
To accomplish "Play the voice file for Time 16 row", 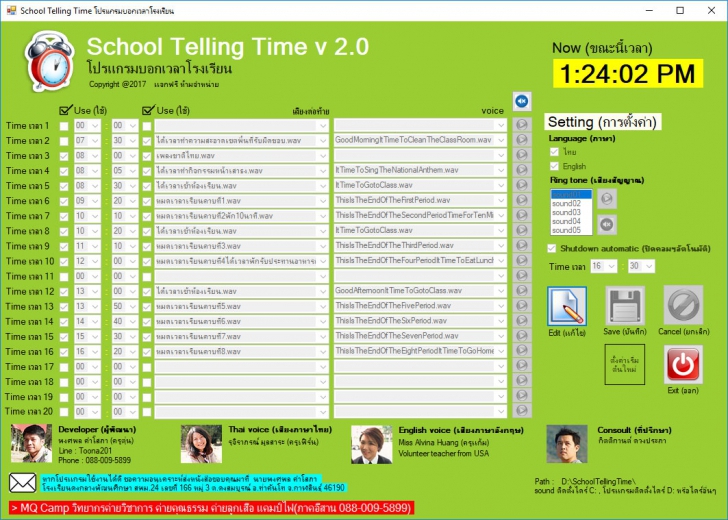I will pyautogui.click(x=522, y=351).
